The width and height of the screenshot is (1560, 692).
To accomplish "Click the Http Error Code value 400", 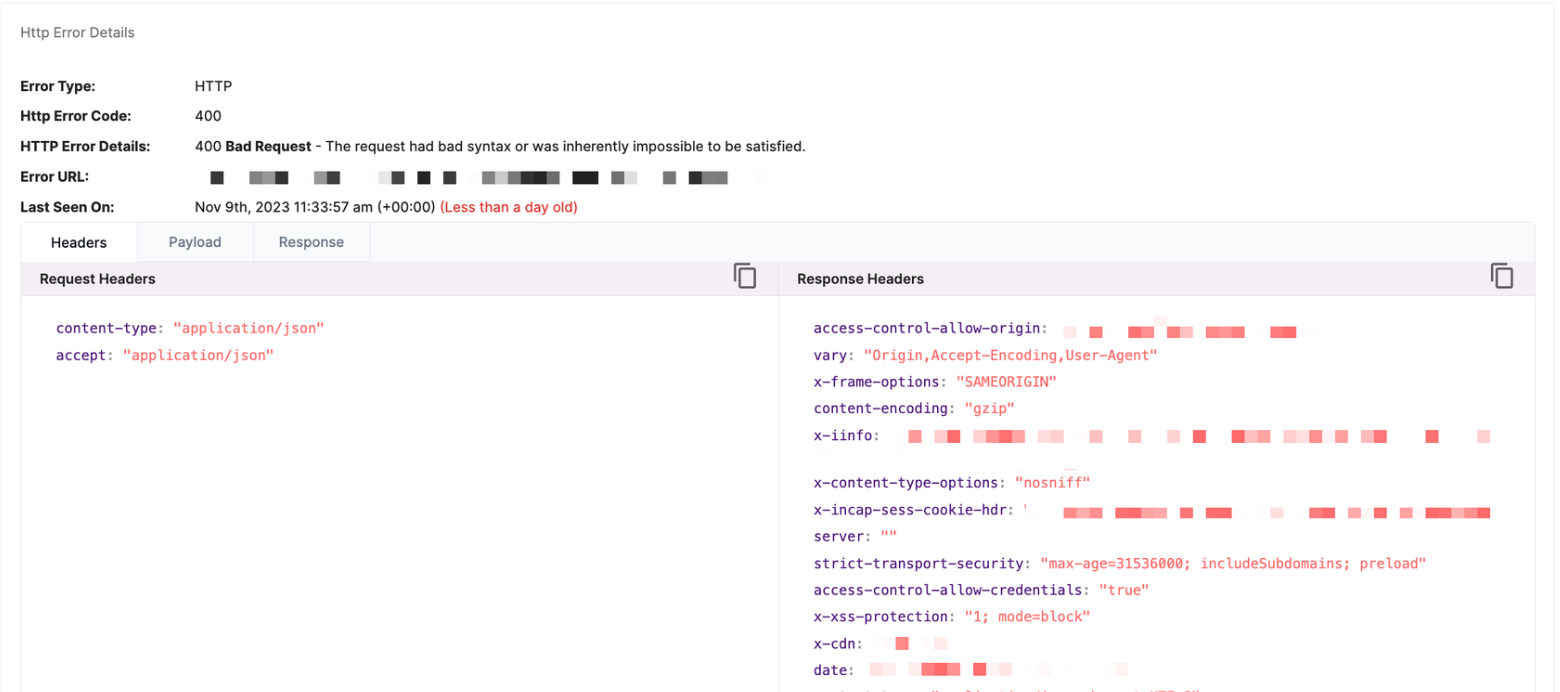I will pos(208,116).
